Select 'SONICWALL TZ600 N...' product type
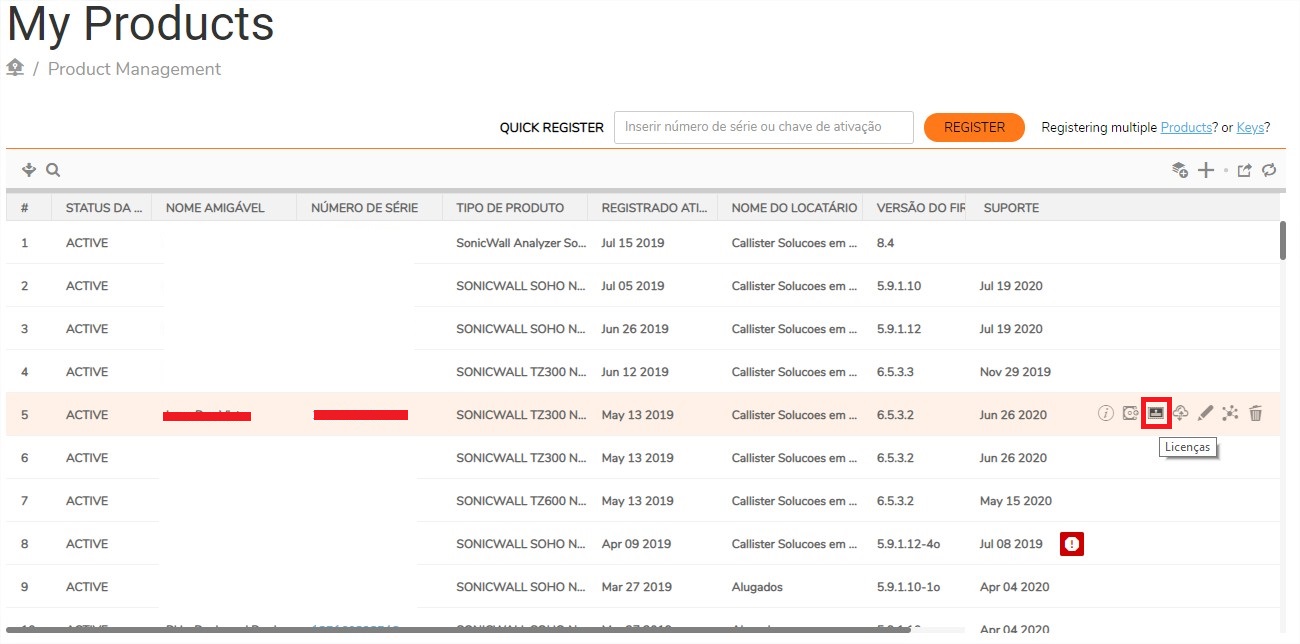 tap(521, 501)
